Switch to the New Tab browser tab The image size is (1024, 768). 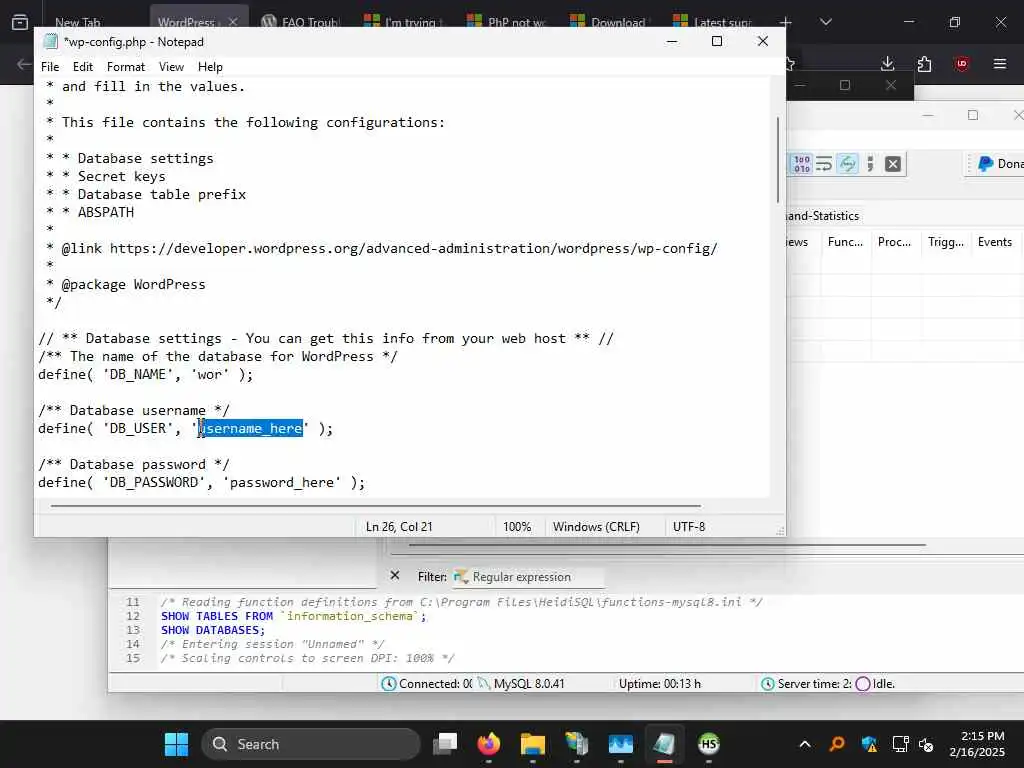pos(78,22)
